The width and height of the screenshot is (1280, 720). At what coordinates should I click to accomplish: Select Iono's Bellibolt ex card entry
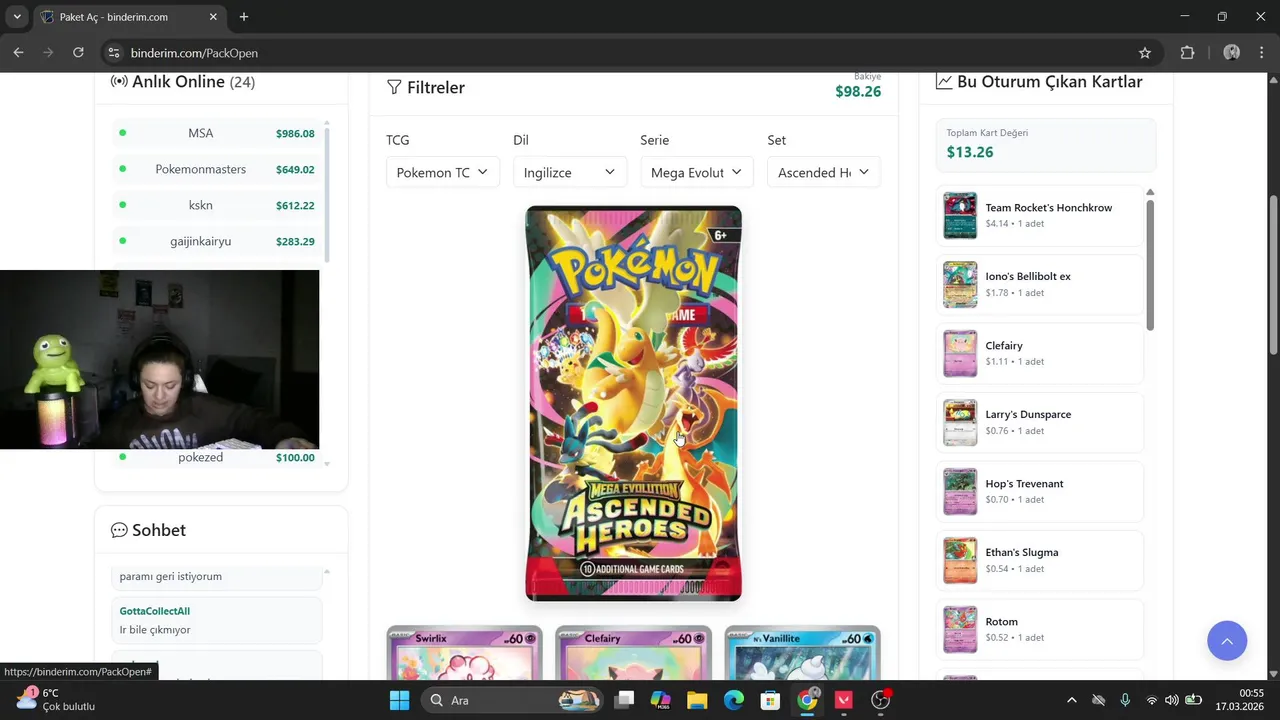[x=1040, y=284]
